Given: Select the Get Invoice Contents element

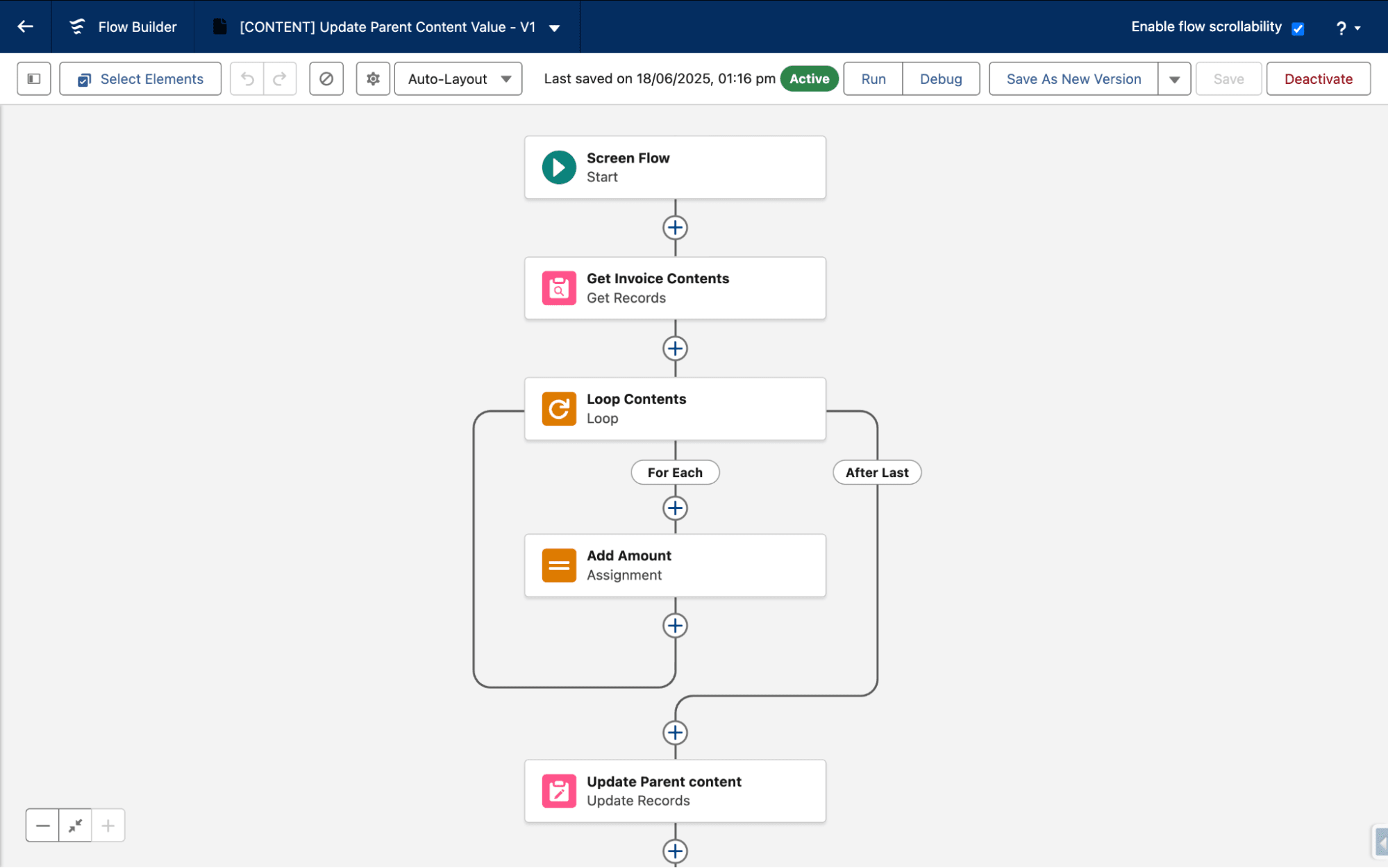Looking at the screenshot, I should 674,287.
